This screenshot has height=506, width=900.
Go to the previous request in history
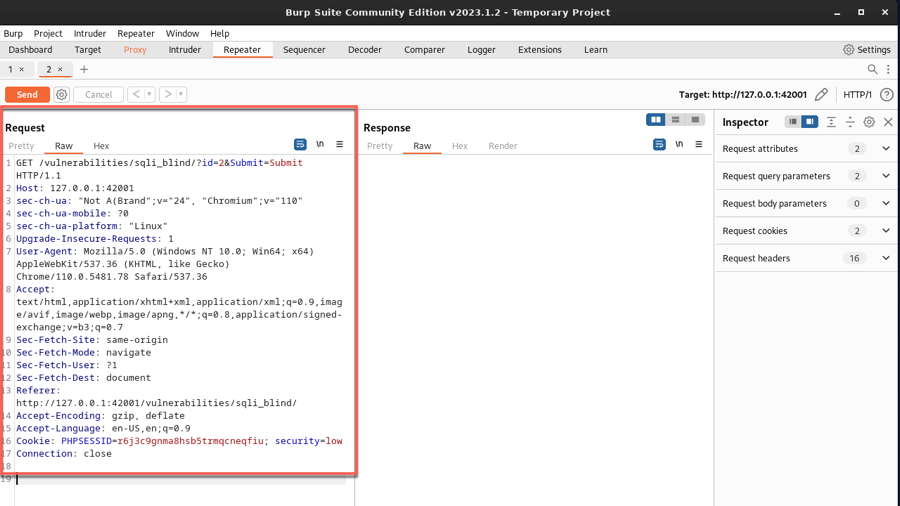pos(136,94)
